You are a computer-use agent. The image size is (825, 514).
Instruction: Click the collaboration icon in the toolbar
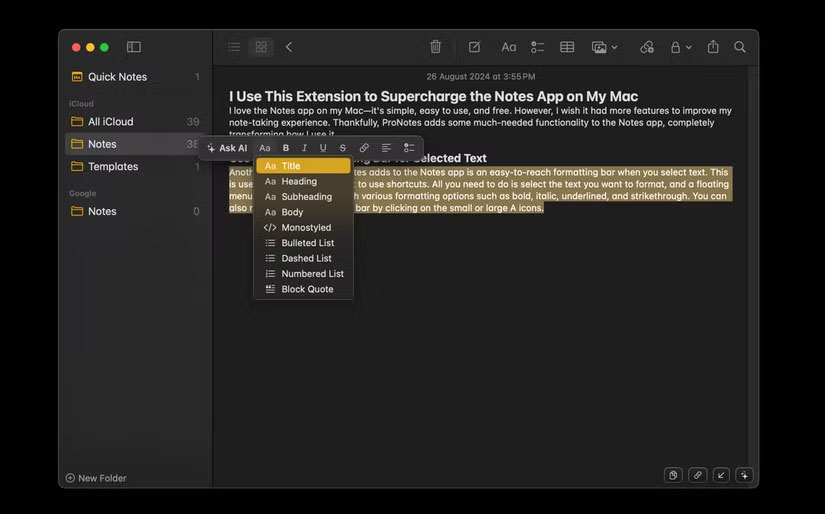(x=647, y=47)
